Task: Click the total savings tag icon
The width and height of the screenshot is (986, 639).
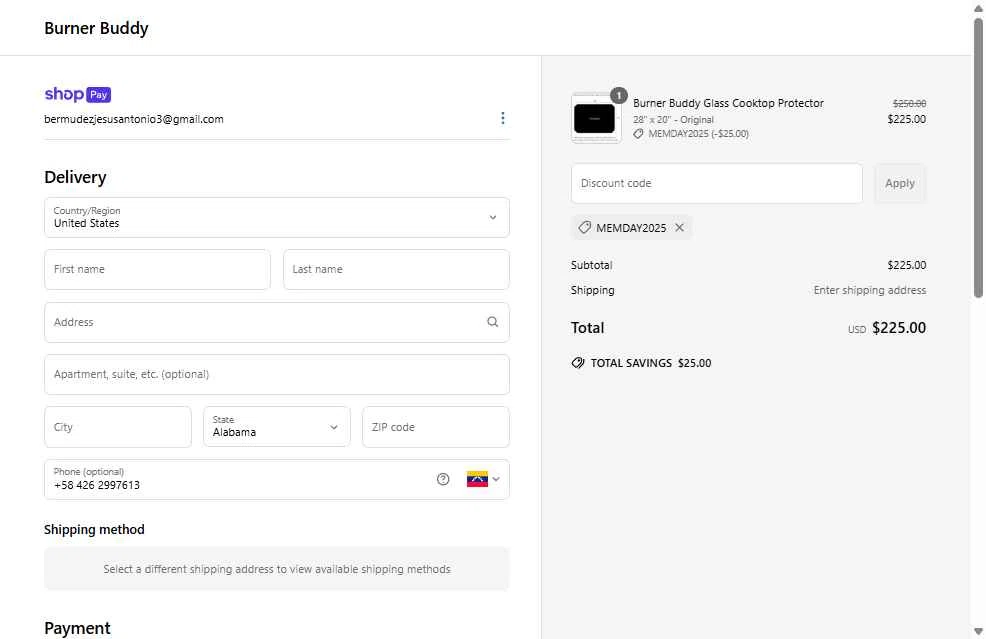Action: 578,363
